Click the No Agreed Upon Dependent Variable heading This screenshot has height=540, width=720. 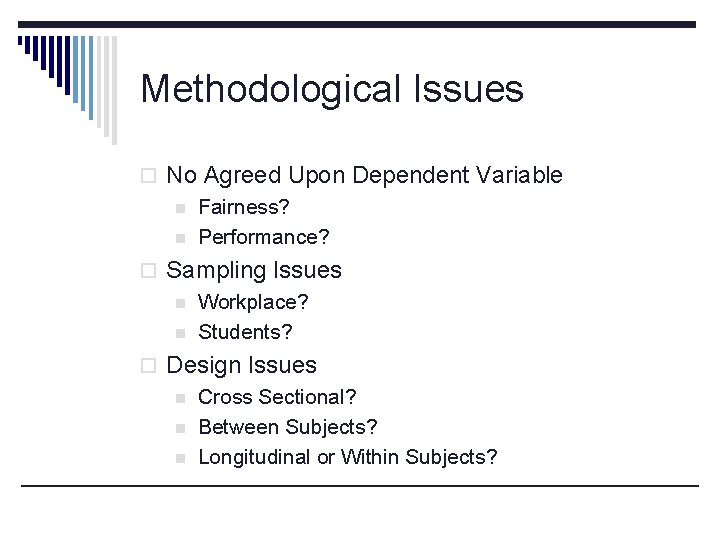pyautogui.click(x=365, y=175)
